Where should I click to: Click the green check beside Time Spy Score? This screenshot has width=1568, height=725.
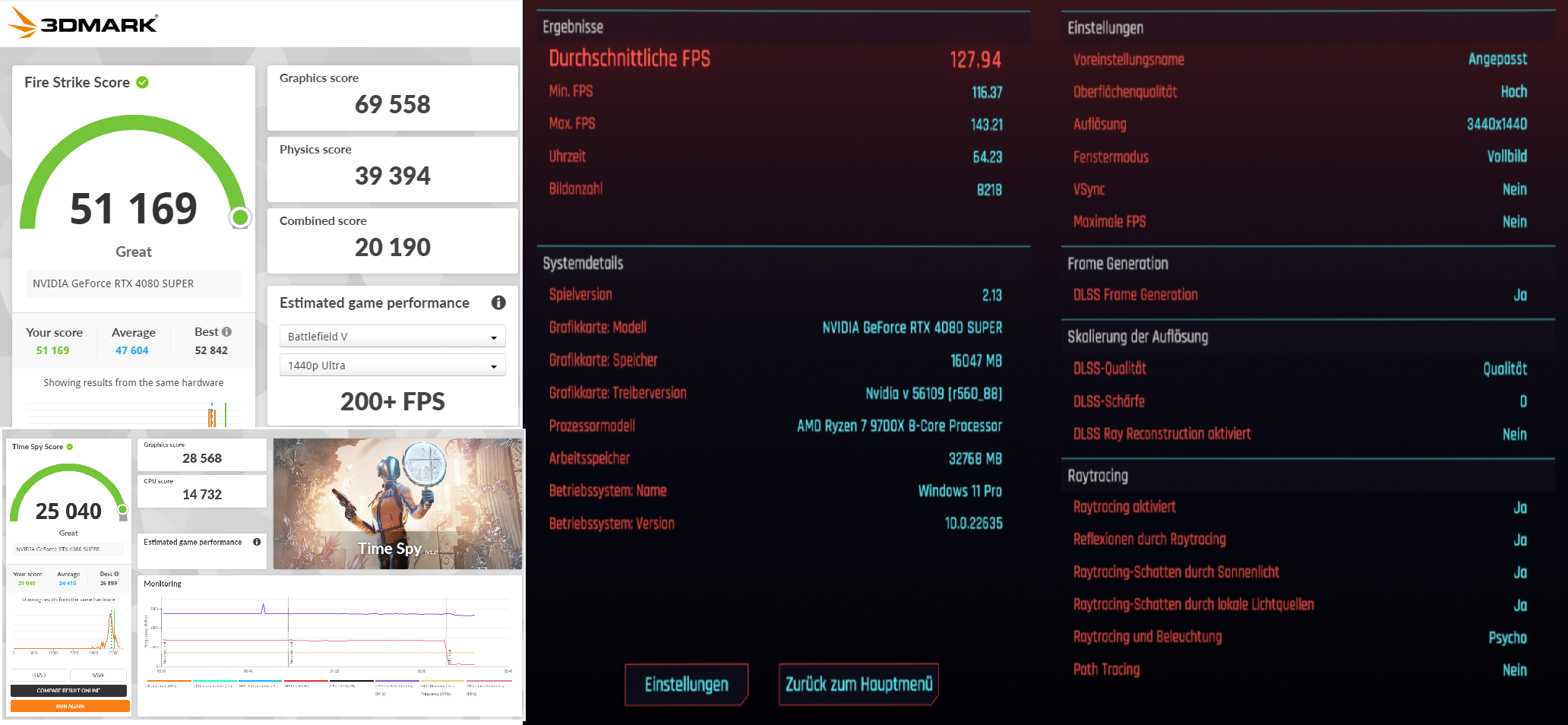click(70, 447)
